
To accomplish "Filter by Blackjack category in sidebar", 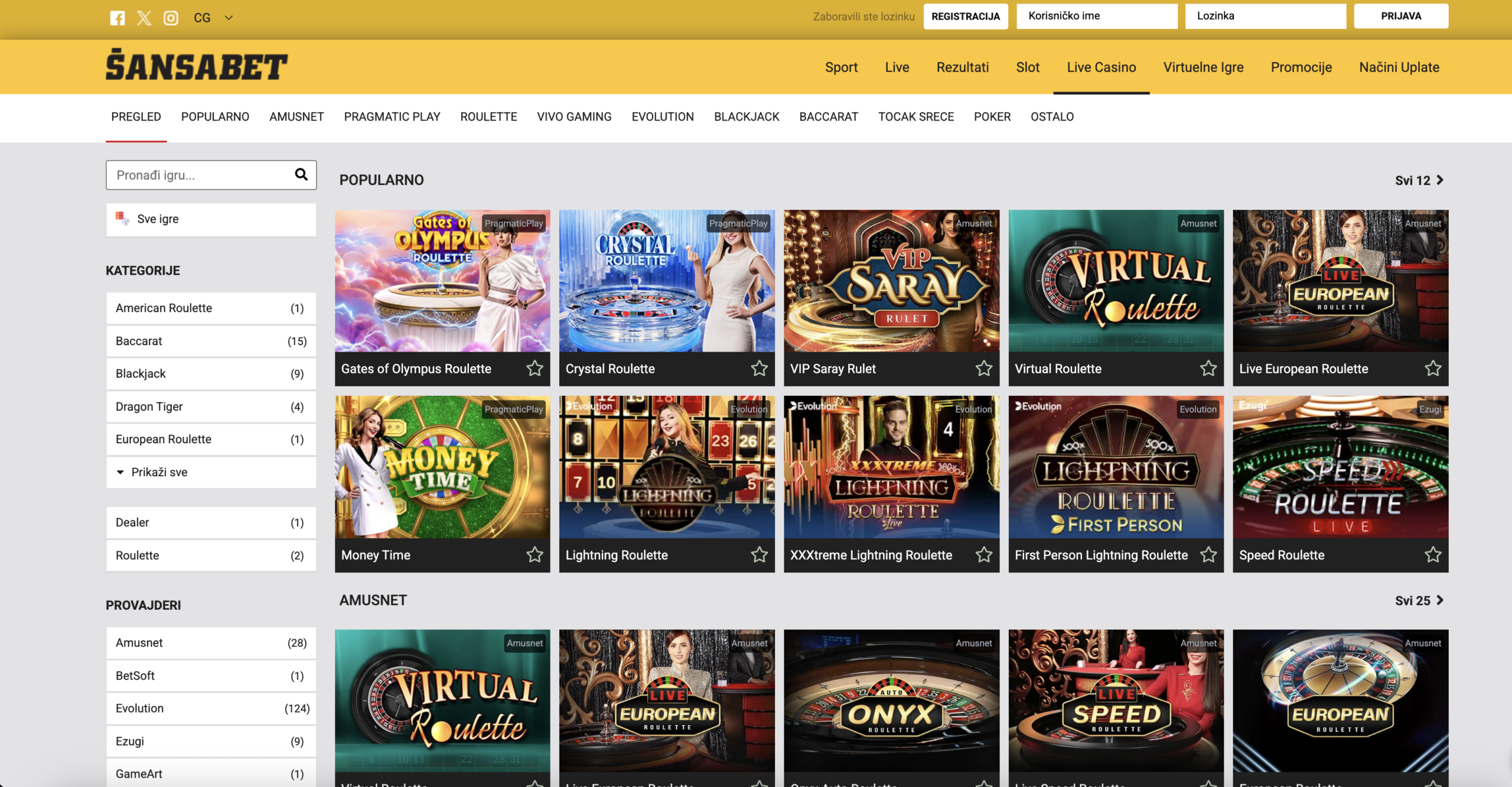I will click(211, 374).
